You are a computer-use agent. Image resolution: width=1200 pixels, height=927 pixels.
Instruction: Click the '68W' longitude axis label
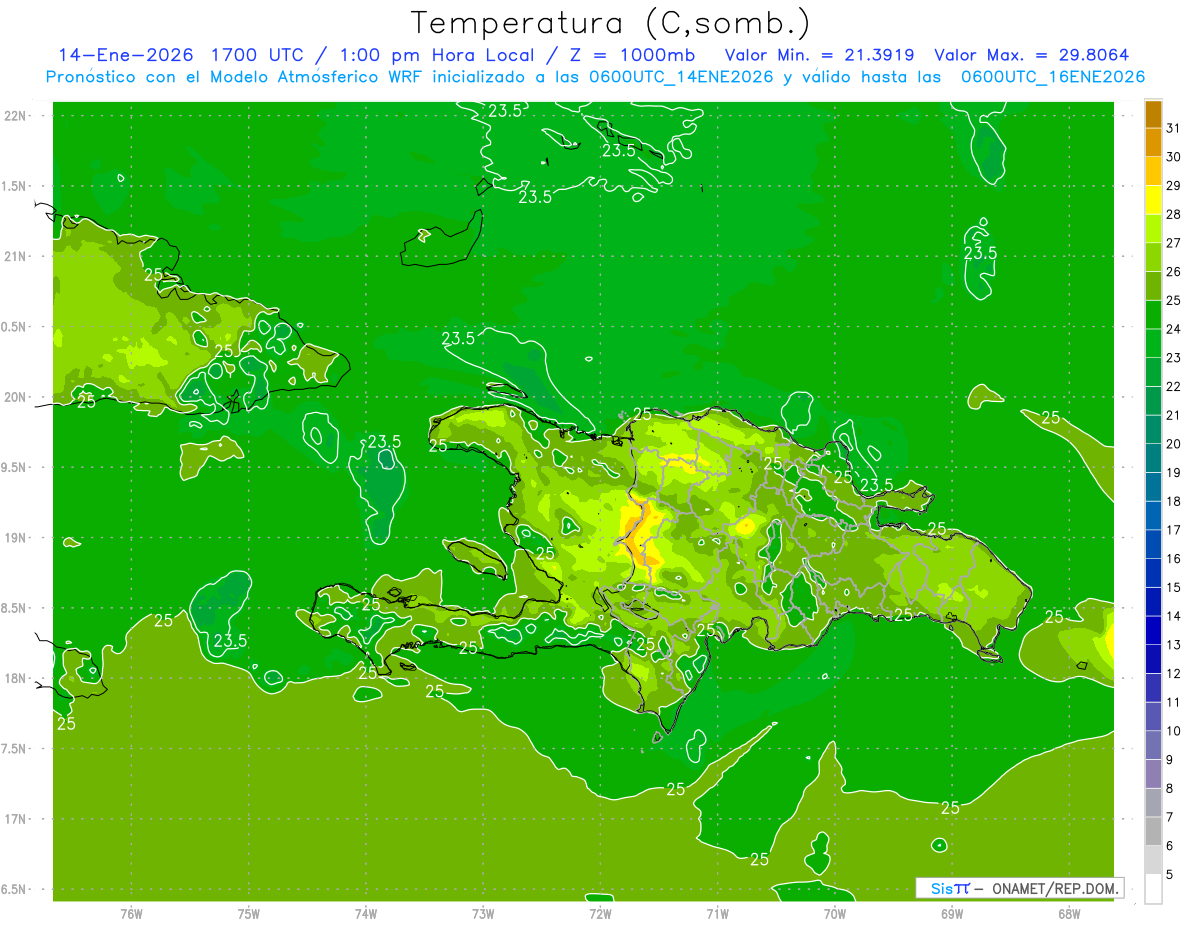click(x=1069, y=913)
